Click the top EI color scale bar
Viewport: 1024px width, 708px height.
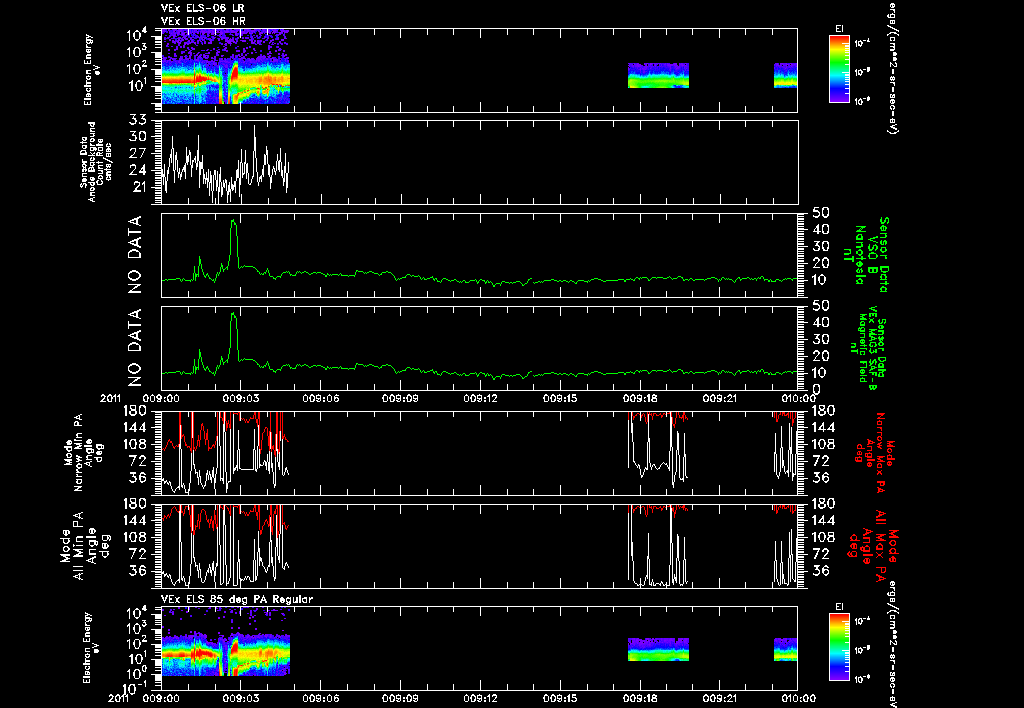pos(839,69)
